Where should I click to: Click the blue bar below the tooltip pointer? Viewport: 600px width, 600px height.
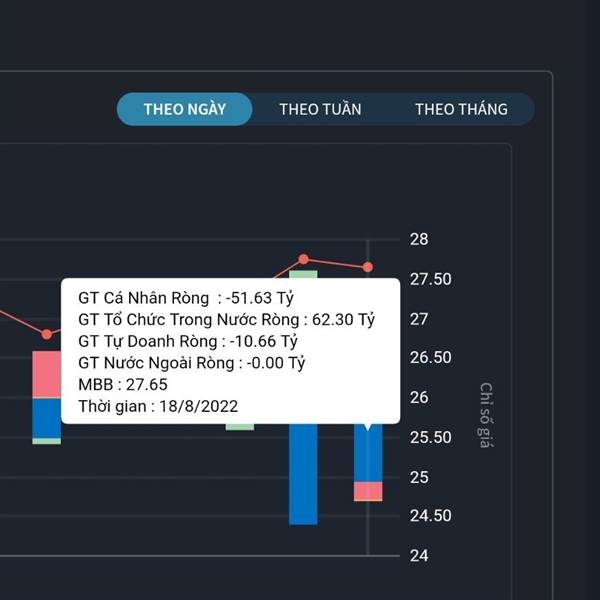click(x=368, y=453)
